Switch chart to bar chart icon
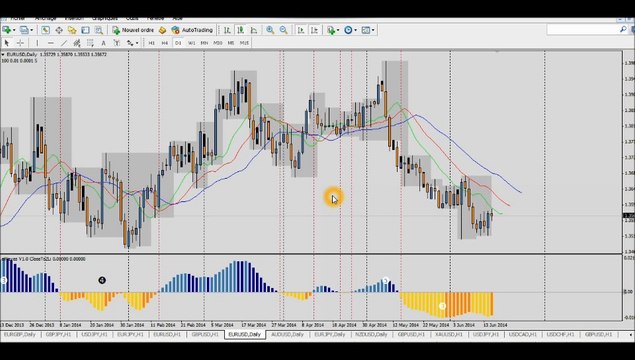Screen dimensions: 635x360 (227, 30)
